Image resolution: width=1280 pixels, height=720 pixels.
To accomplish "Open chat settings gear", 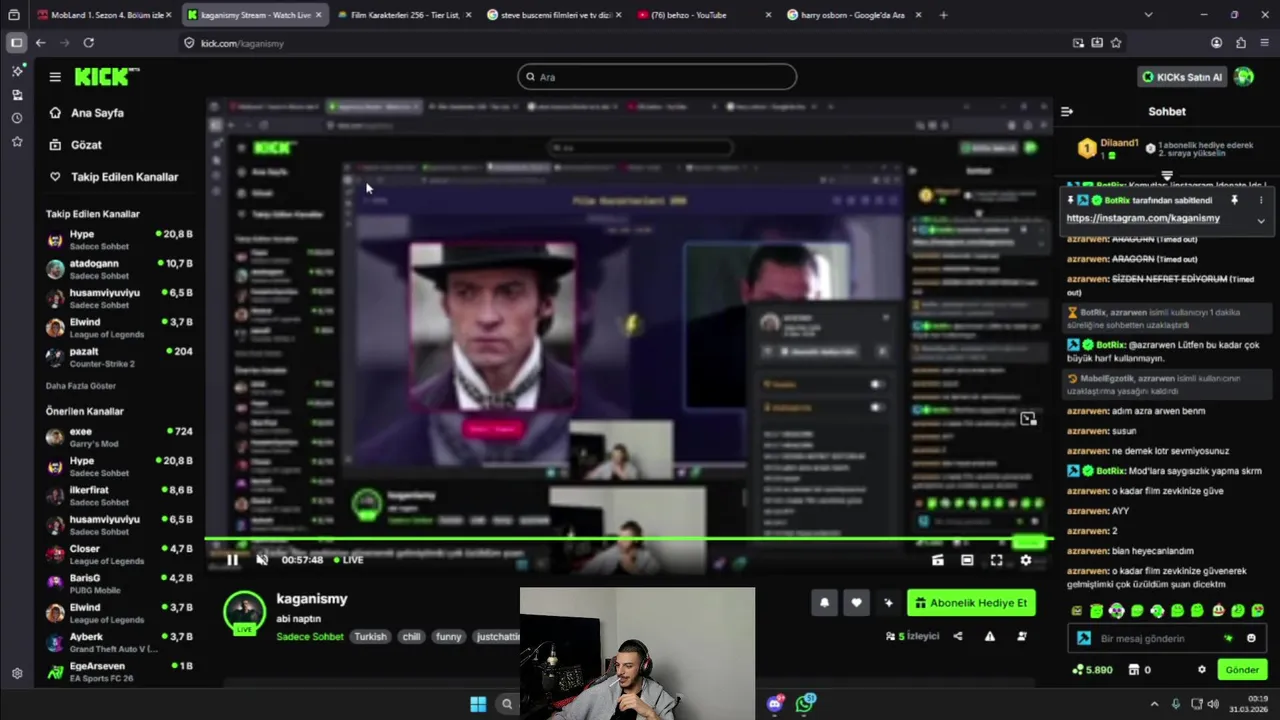I will [x=1202, y=670].
